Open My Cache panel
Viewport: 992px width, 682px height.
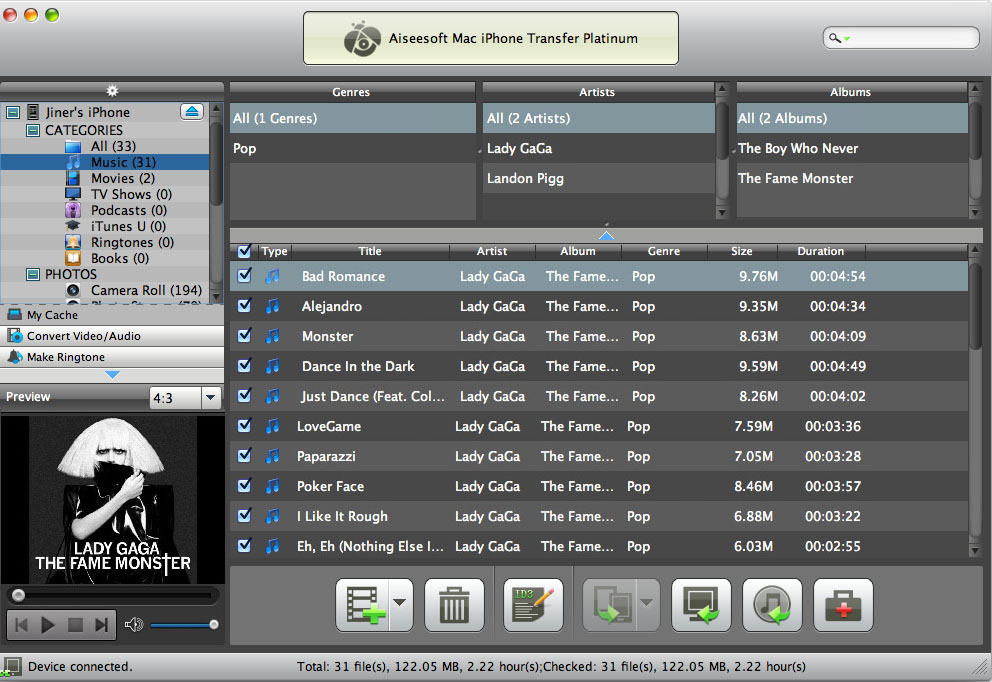[x=112, y=315]
